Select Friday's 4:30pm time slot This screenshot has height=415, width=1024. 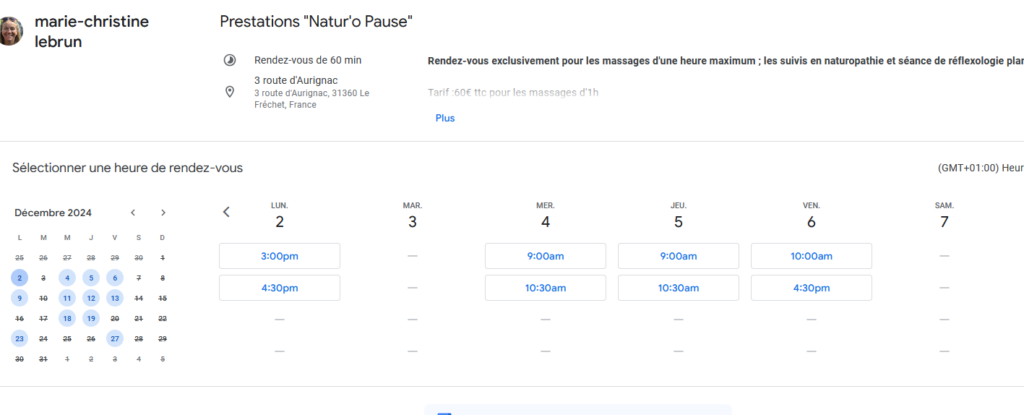811,288
